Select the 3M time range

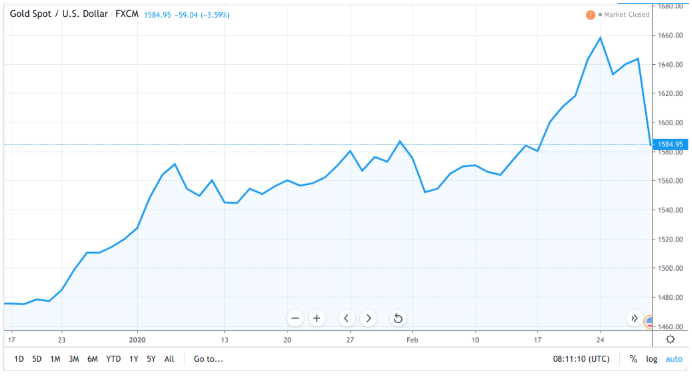pos(74,359)
